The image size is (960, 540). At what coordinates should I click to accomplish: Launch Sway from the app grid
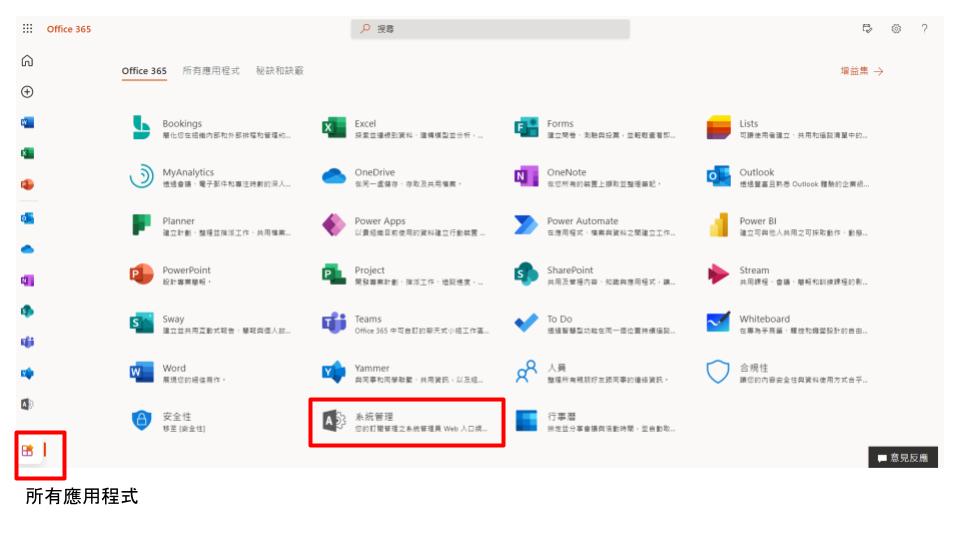[x=210, y=323]
